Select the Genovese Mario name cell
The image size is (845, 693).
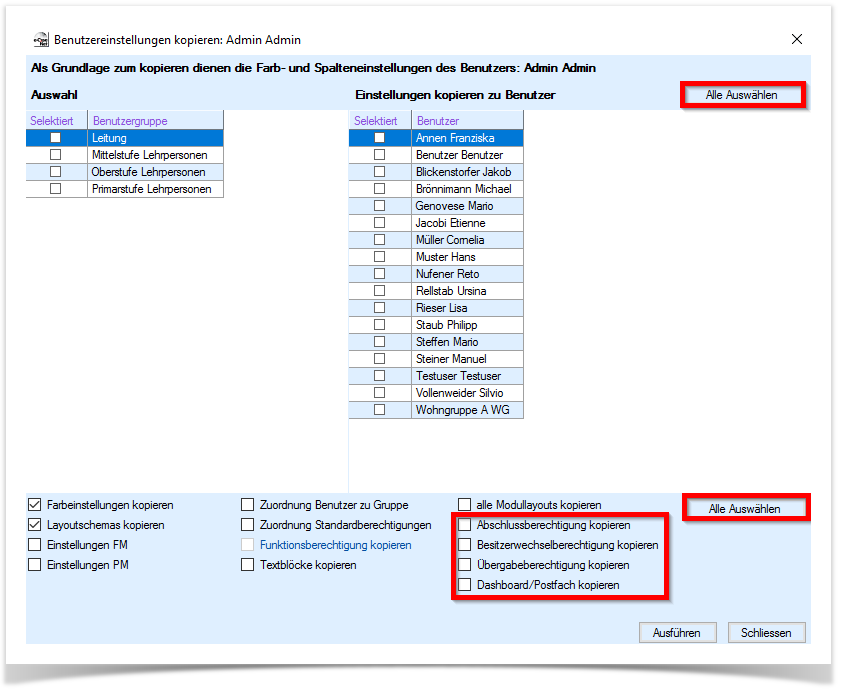pyautogui.click(x=467, y=206)
